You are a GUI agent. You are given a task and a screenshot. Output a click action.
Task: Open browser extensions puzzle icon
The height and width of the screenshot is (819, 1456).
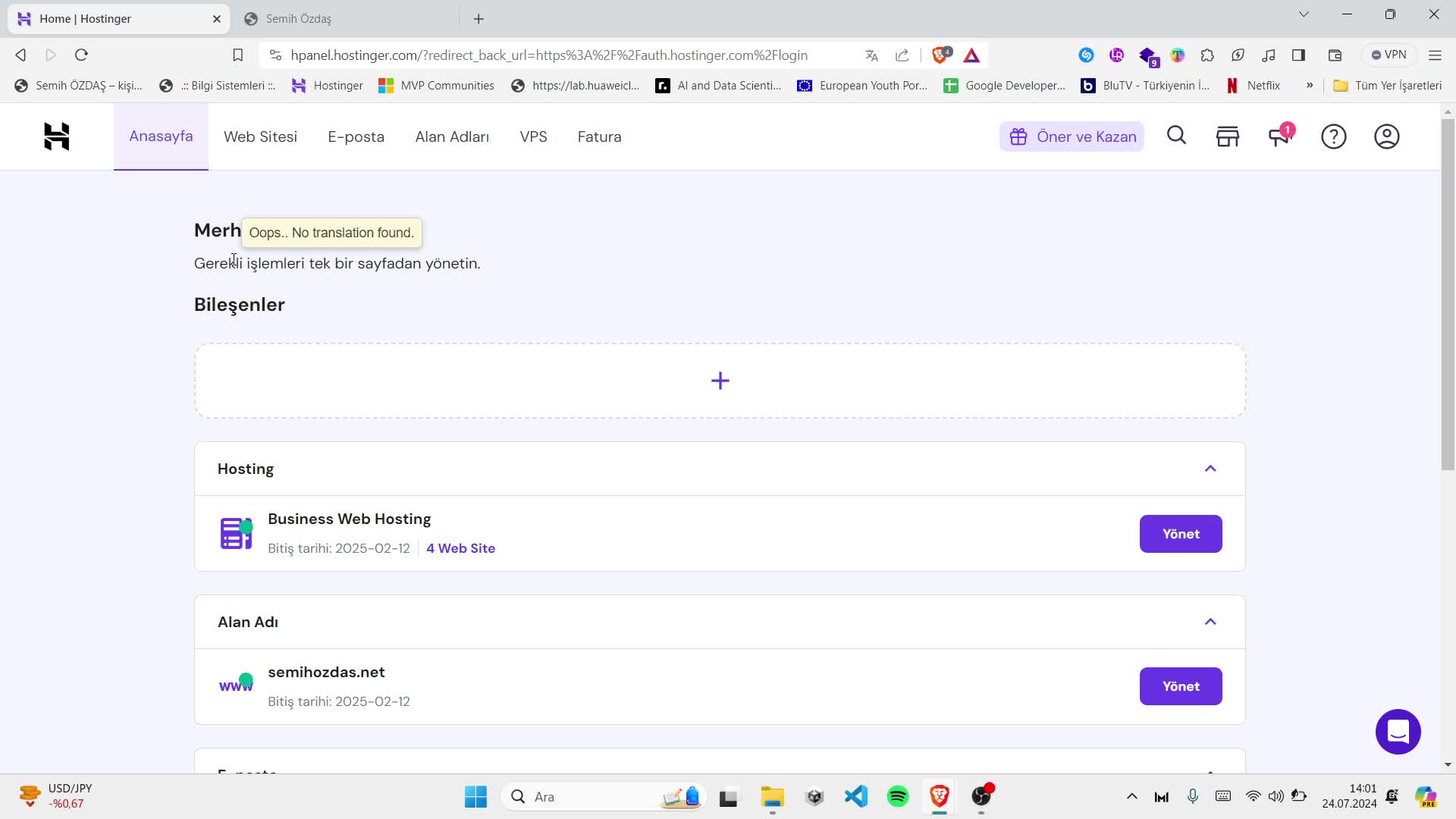[1207, 55]
